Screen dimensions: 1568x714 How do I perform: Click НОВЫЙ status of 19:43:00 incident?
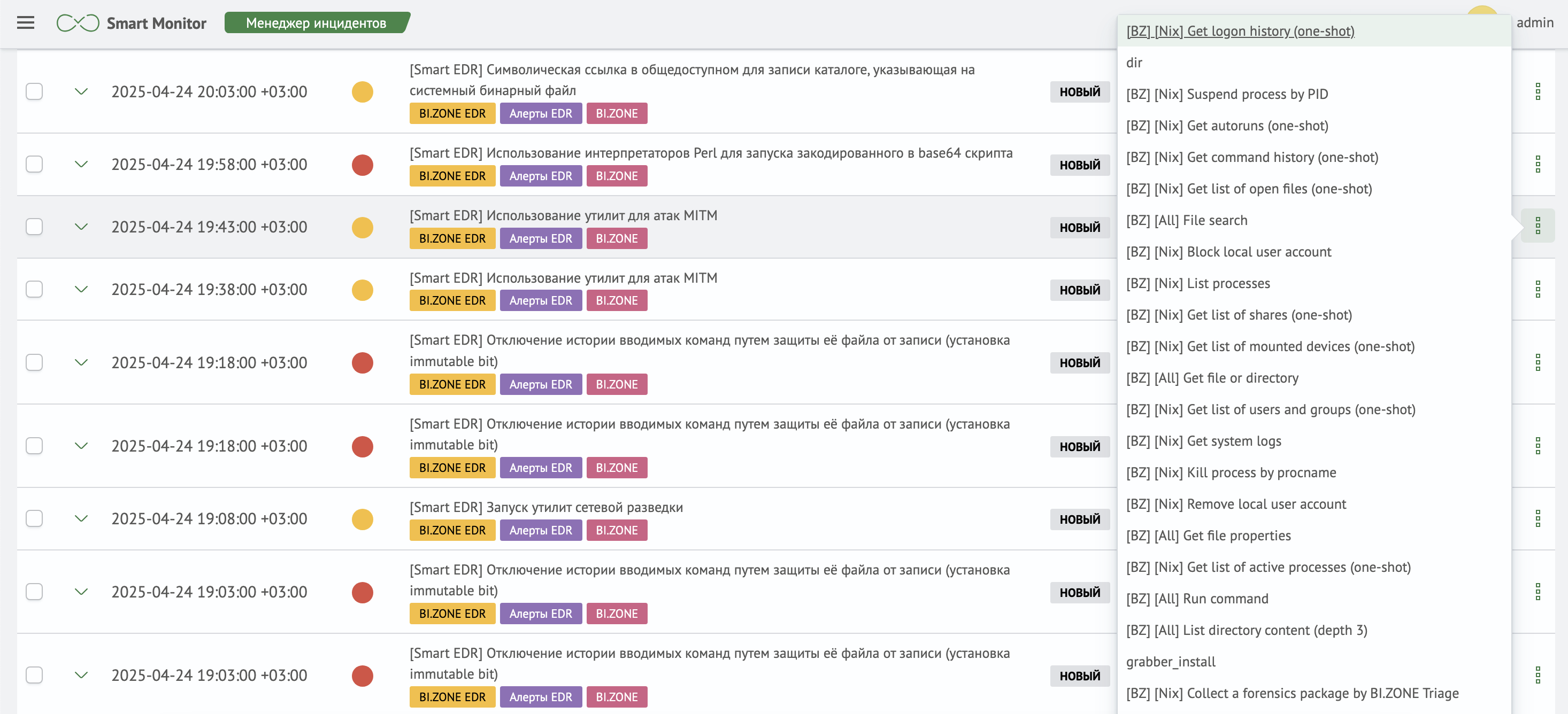pyautogui.click(x=1079, y=228)
